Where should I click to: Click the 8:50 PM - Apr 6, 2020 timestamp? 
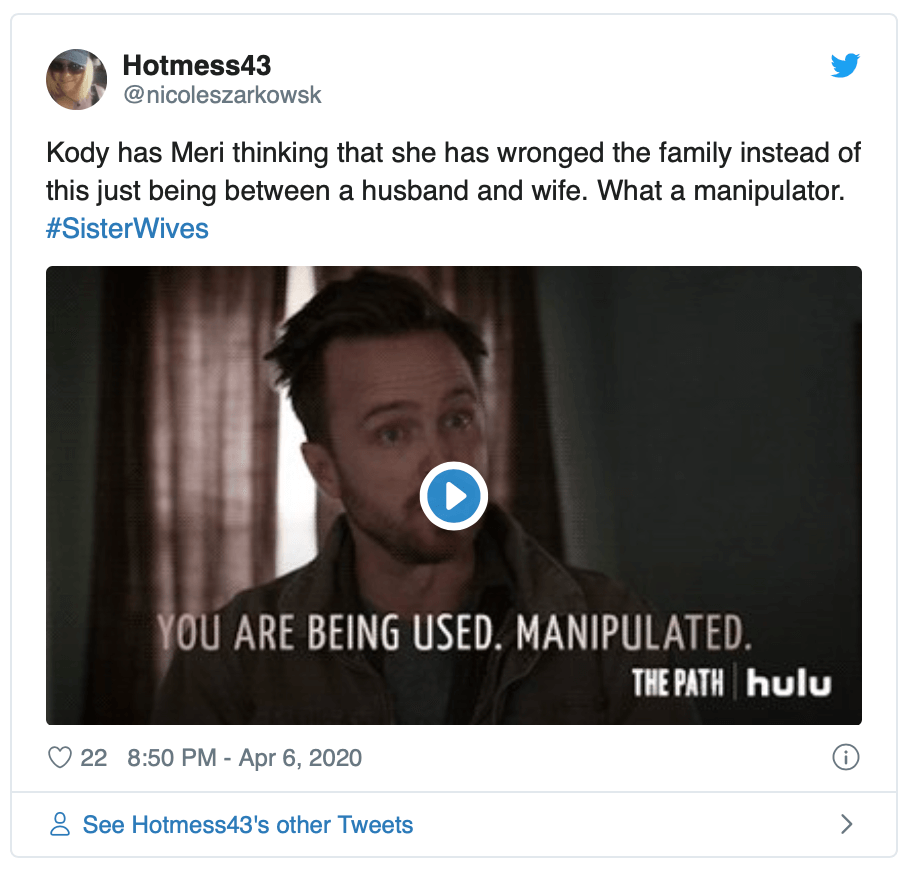coord(245,758)
